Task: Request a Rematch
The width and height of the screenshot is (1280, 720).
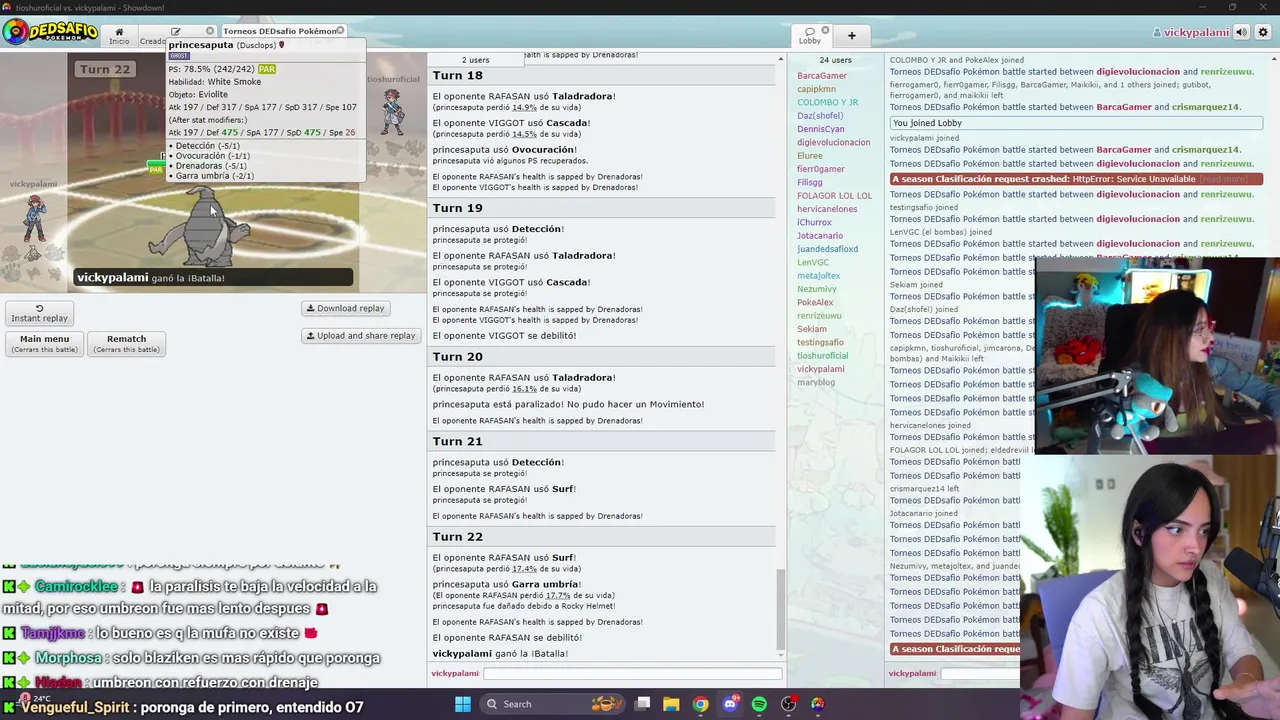Action: (126, 343)
